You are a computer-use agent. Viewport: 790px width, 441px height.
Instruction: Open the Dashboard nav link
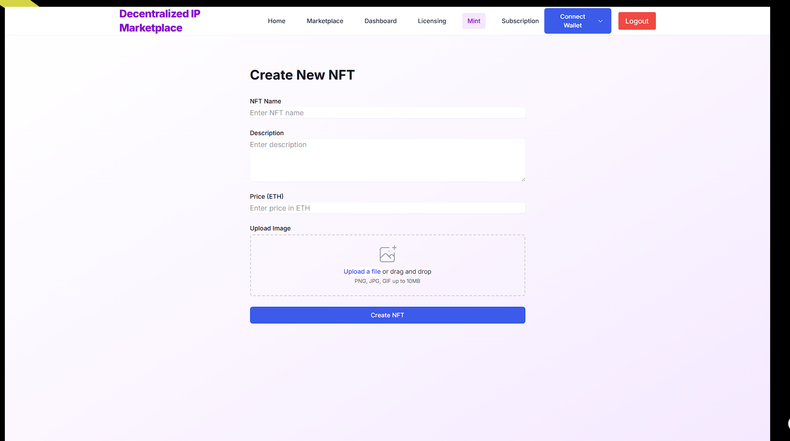point(380,21)
